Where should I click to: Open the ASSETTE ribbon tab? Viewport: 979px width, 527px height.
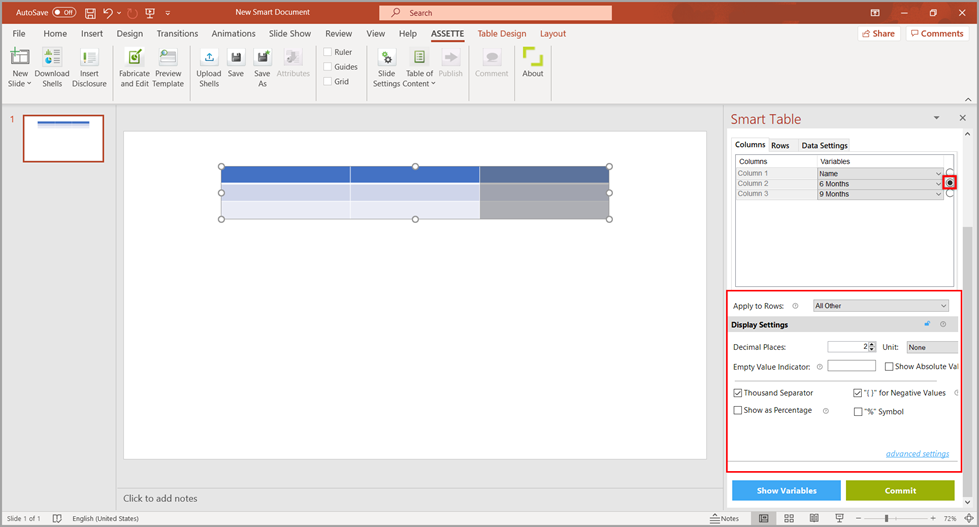point(447,34)
